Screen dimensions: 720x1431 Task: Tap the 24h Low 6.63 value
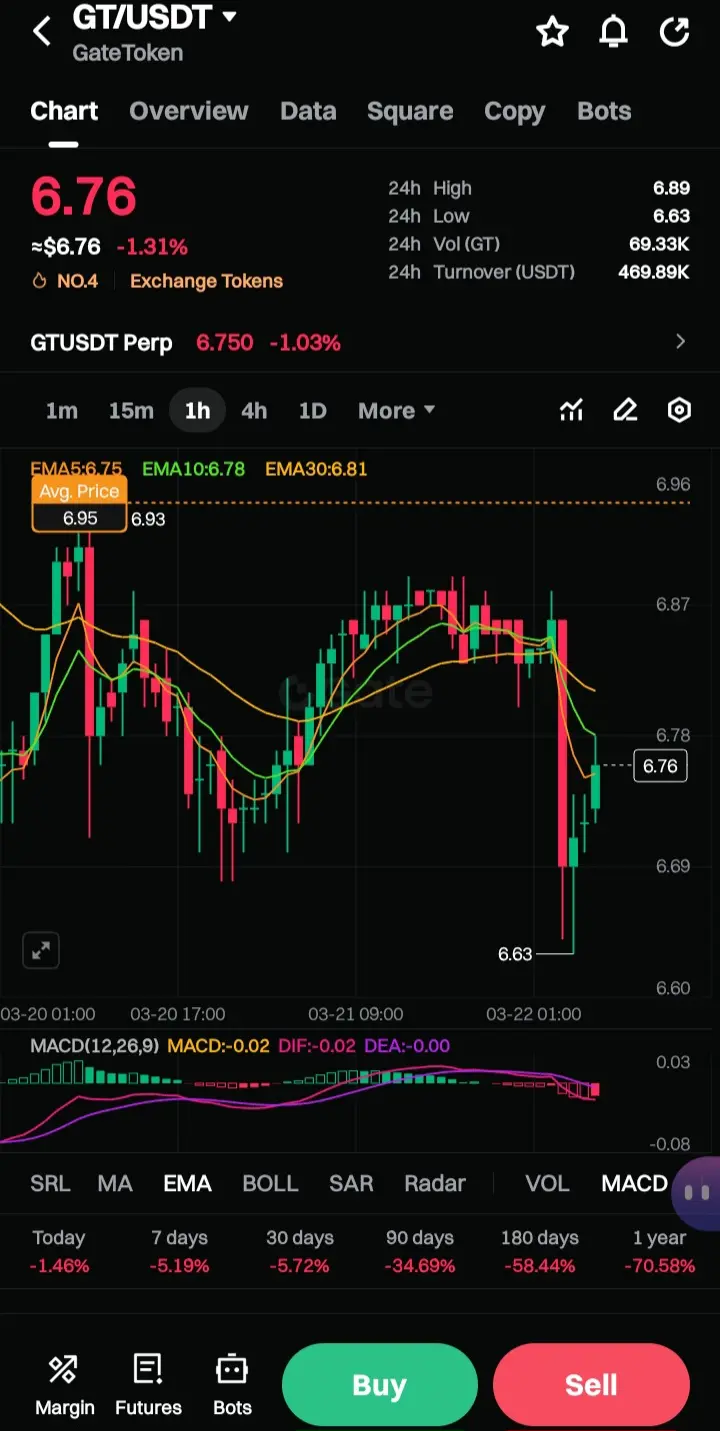[671, 216]
